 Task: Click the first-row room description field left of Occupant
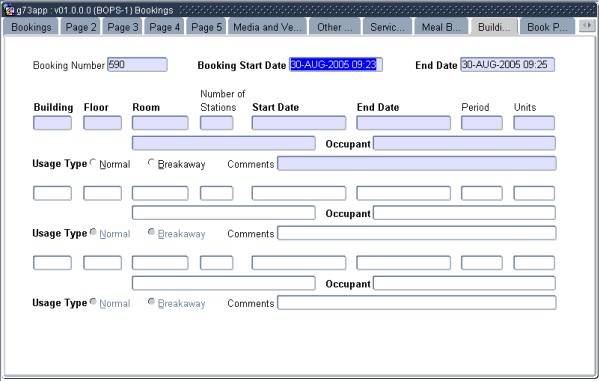pyautogui.click(x=223, y=143)
